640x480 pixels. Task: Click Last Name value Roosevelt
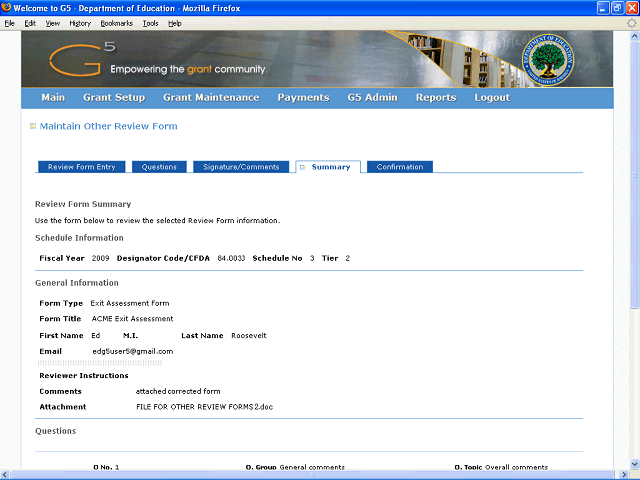coord(249,336)
